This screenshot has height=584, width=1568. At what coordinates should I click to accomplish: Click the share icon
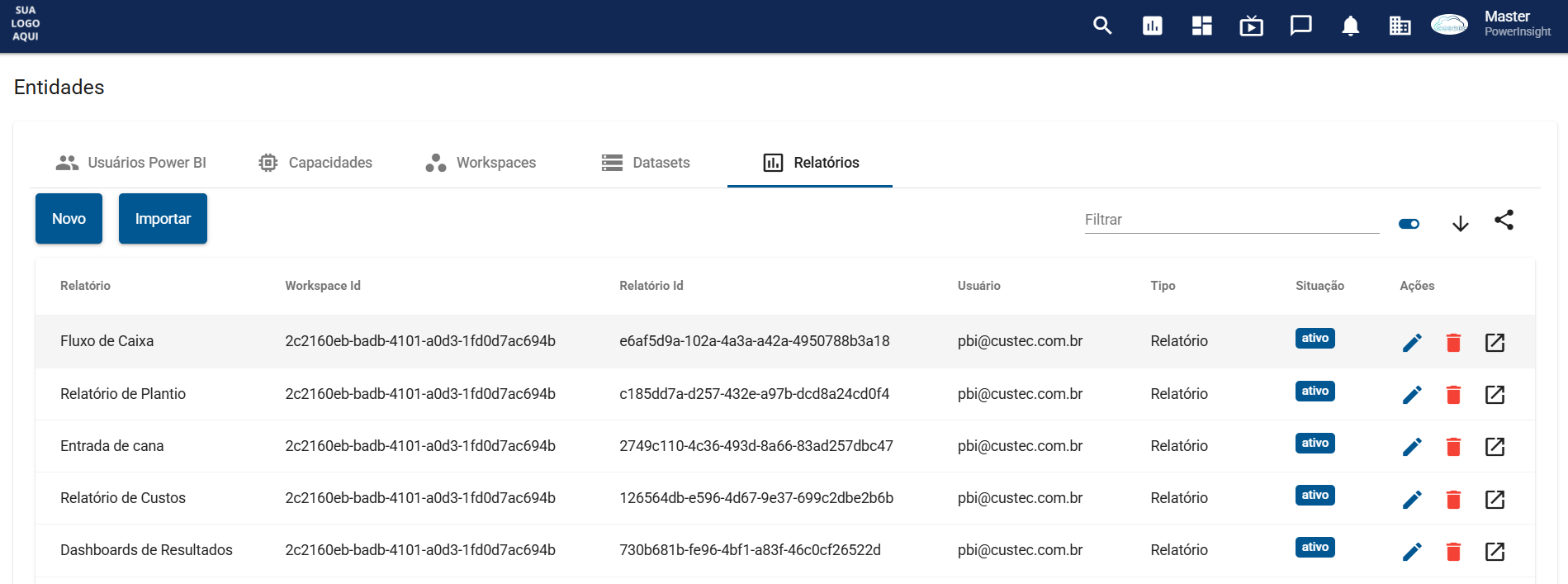(x=1504, y=220)
